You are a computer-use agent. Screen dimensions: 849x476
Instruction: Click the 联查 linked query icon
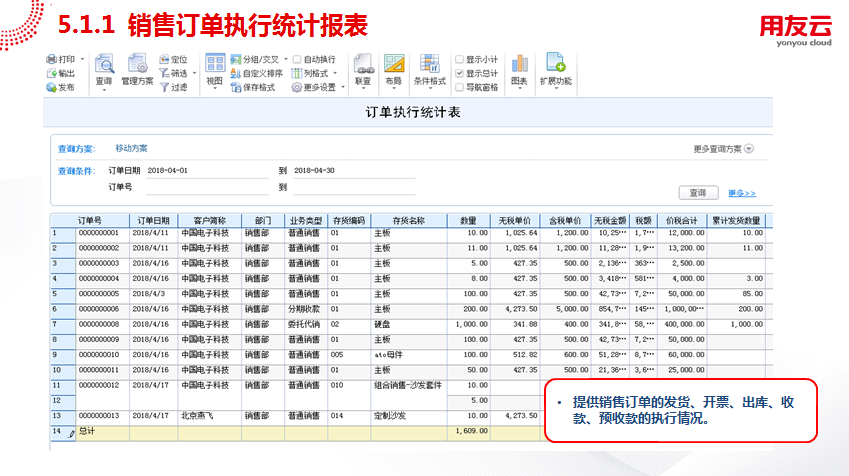click(363, 66)
